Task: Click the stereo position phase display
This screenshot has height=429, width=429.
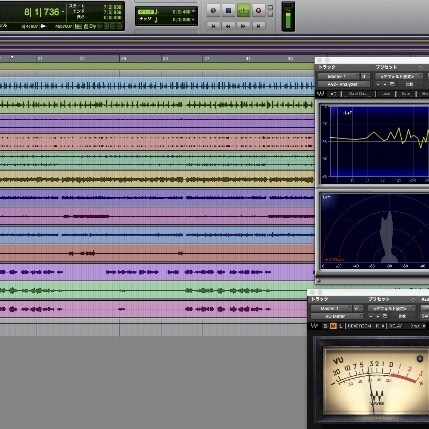Action: point(375,231)
